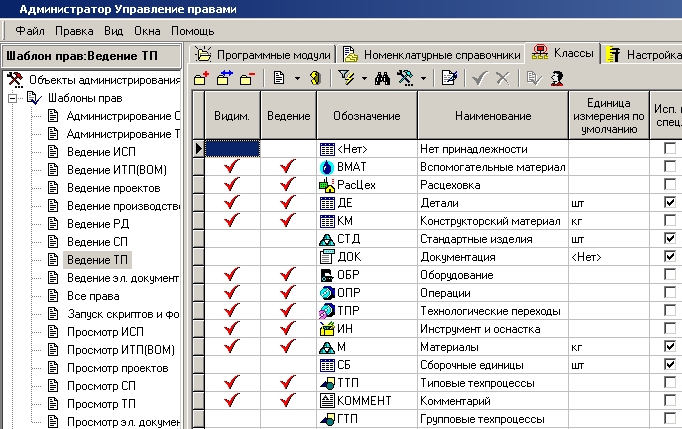Click the move folder icon with blue arrows

click(225, 78)
